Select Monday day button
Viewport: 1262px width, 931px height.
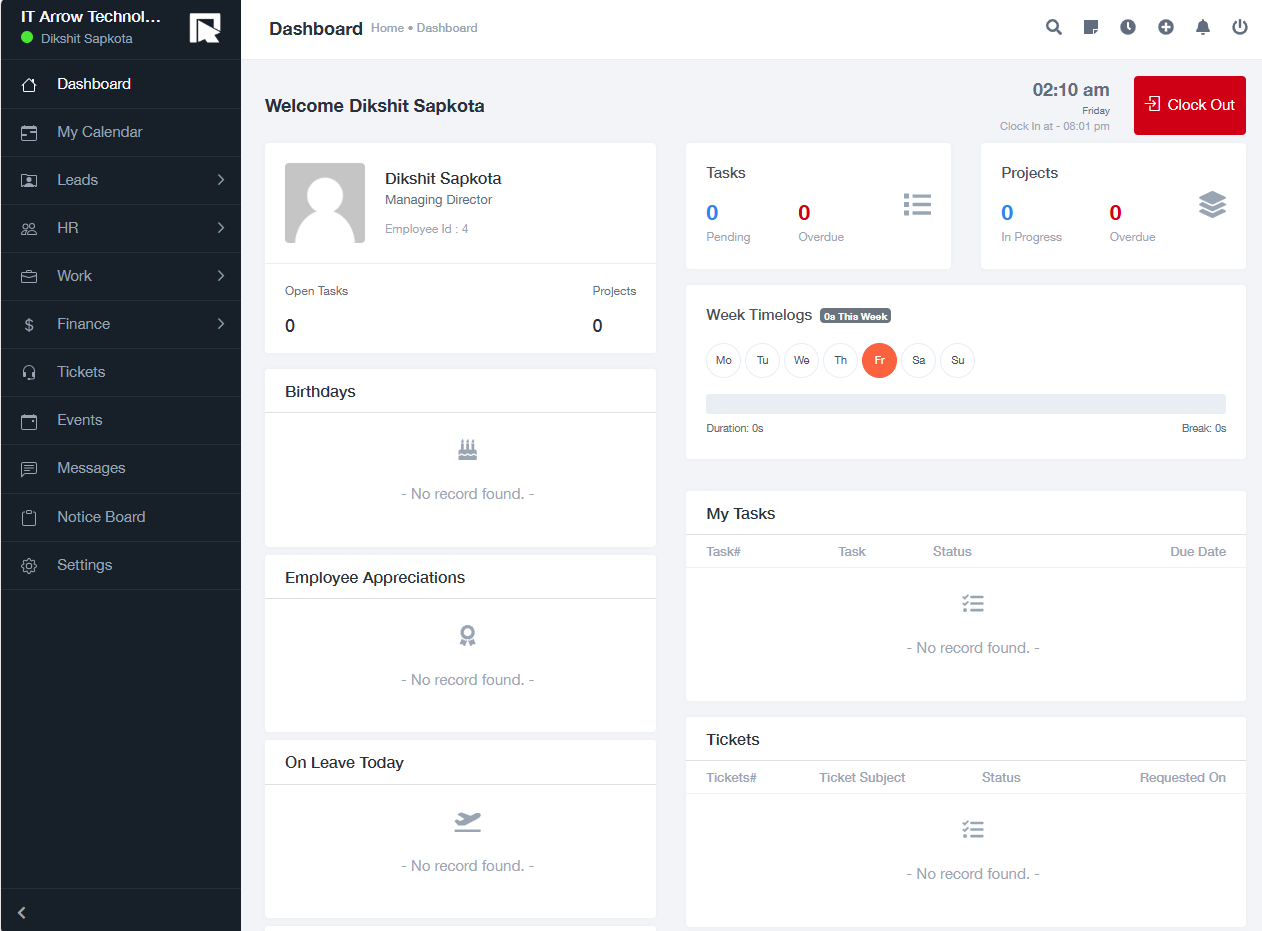(x=723, y=360)
